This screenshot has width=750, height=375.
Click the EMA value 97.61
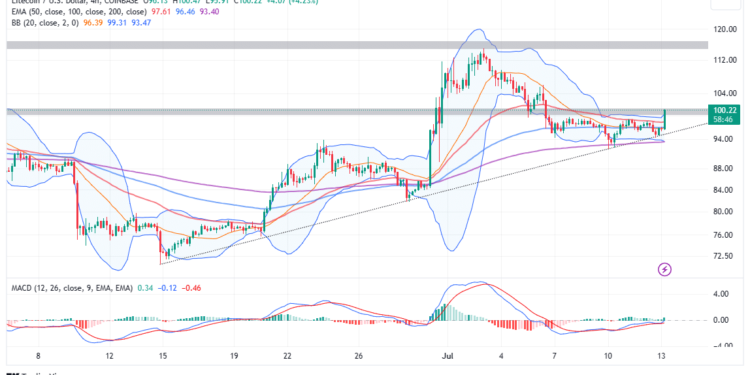click(x=160, y=12)
